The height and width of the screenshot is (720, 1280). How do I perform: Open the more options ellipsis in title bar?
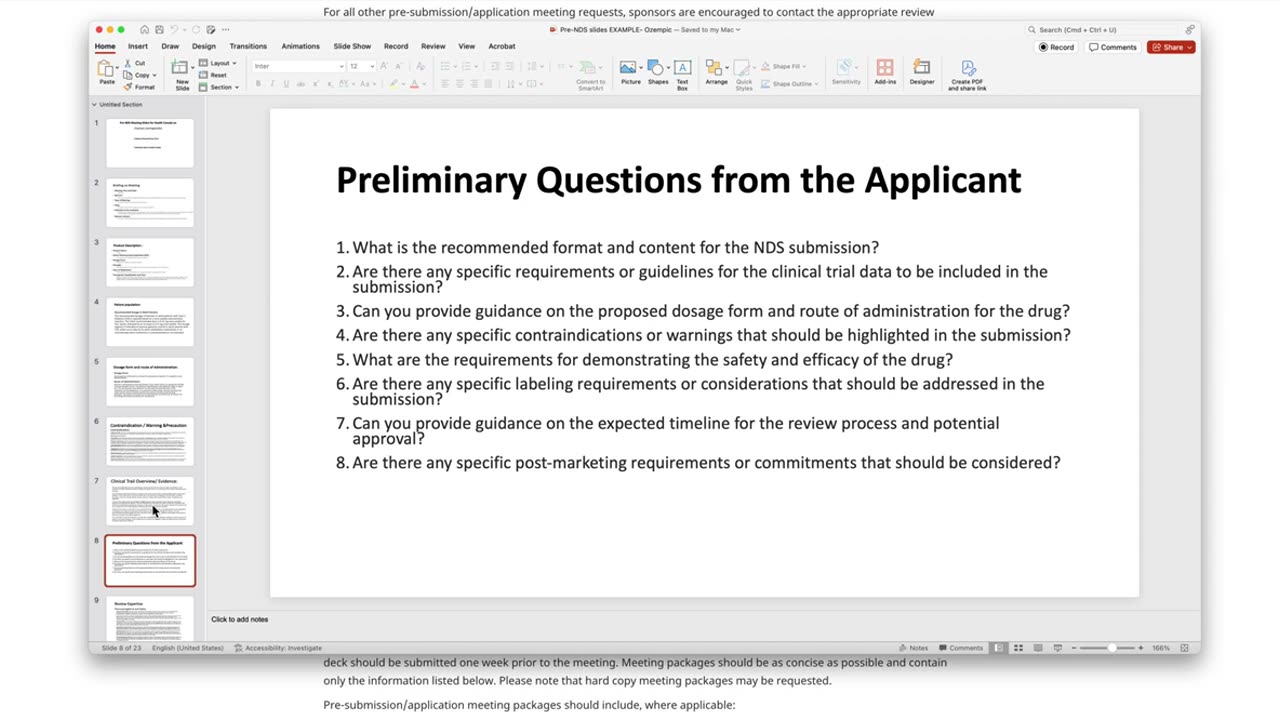click(225, 30)
